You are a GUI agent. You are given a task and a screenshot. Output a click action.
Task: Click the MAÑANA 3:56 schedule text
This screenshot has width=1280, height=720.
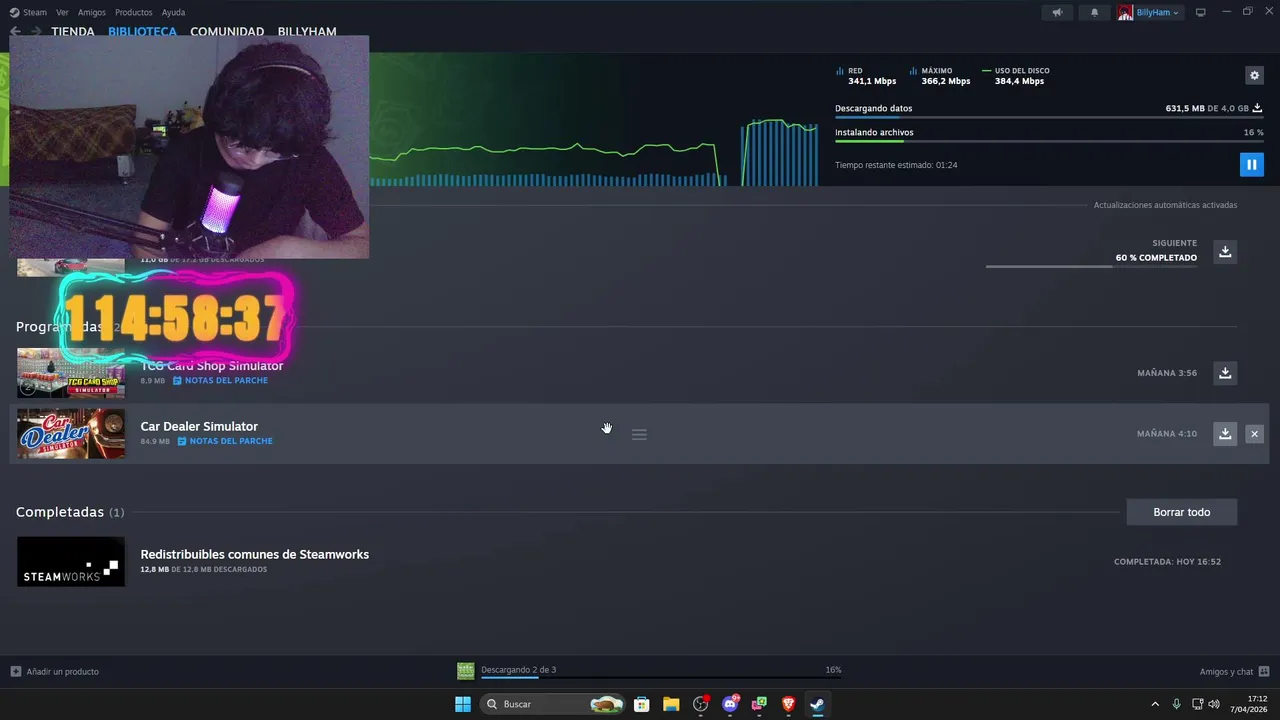(1167, 373)
